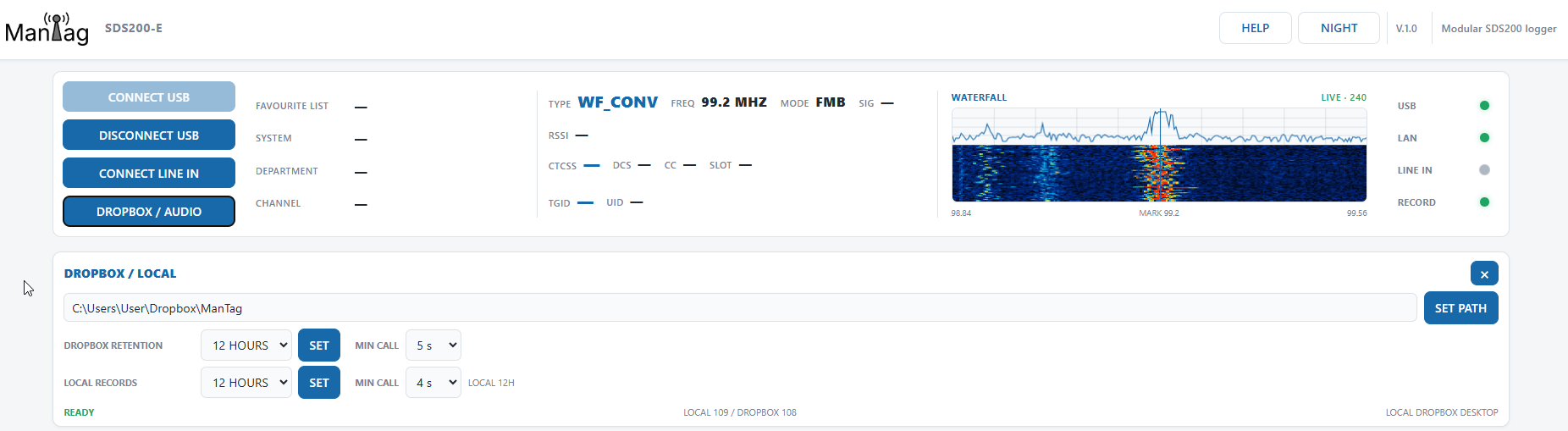Click SET next to Dropbox retention
The width and height of the screenshot is (1568, 431).
tap(319, 345)
